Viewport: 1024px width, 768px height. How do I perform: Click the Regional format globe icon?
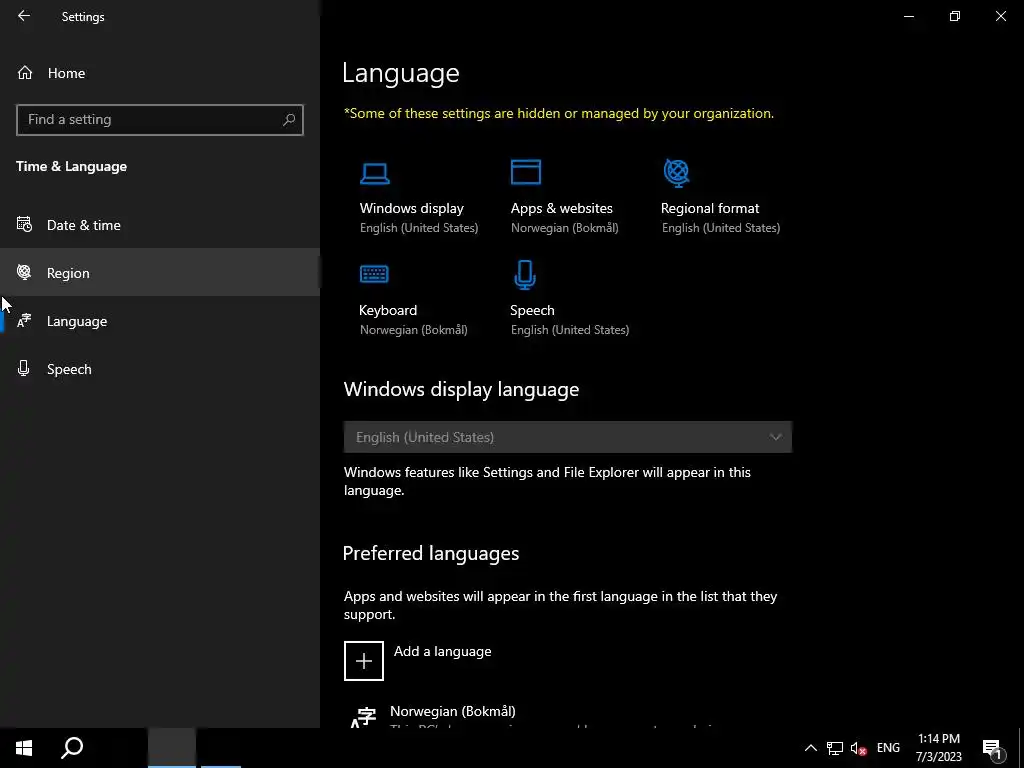(677, 172)
